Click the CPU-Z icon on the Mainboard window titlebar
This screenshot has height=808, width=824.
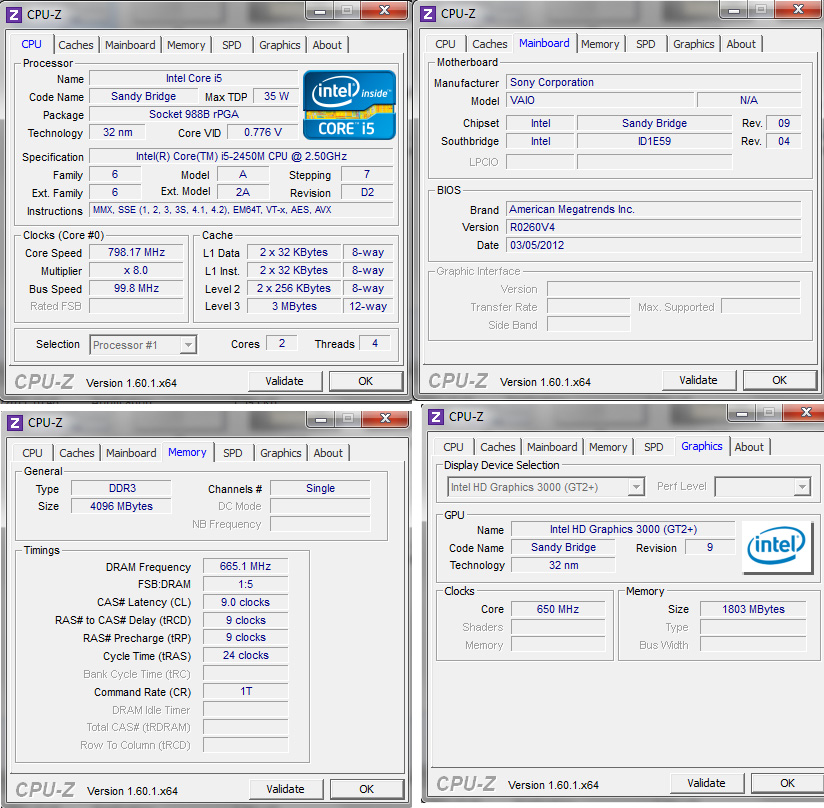click(x=426, y=13)
